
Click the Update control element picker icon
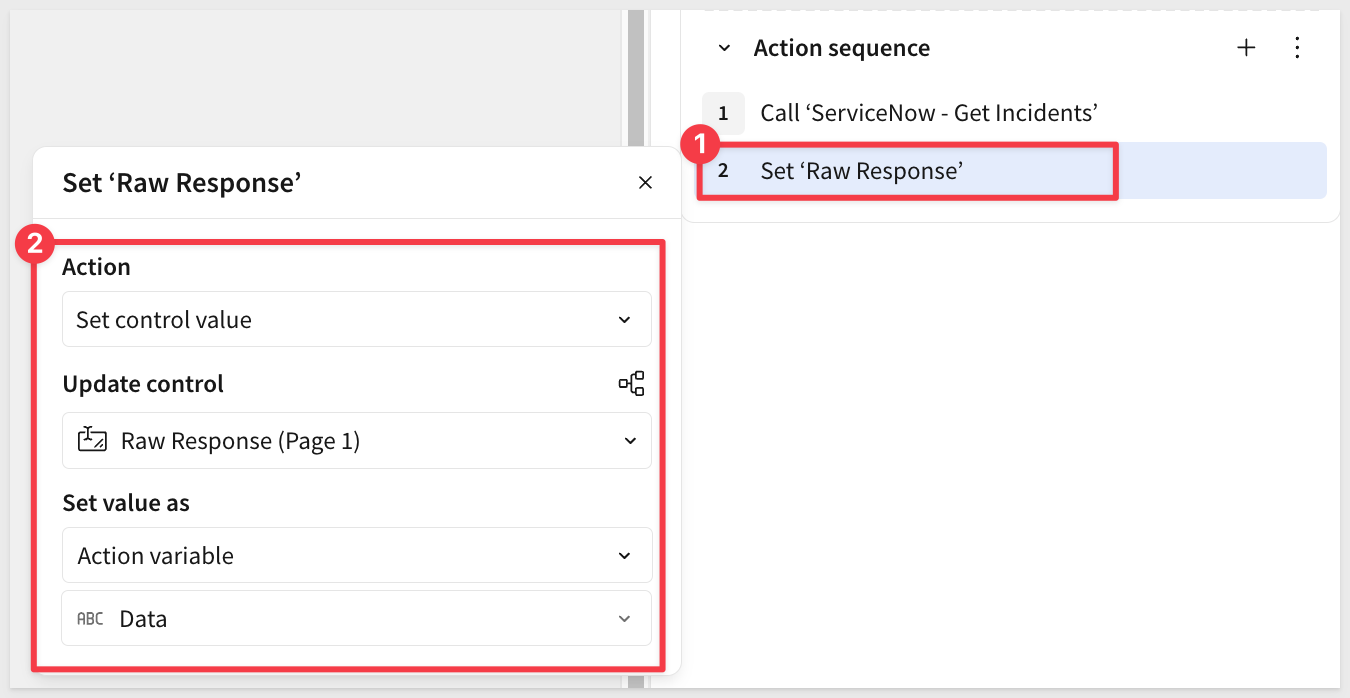(631, 384)
